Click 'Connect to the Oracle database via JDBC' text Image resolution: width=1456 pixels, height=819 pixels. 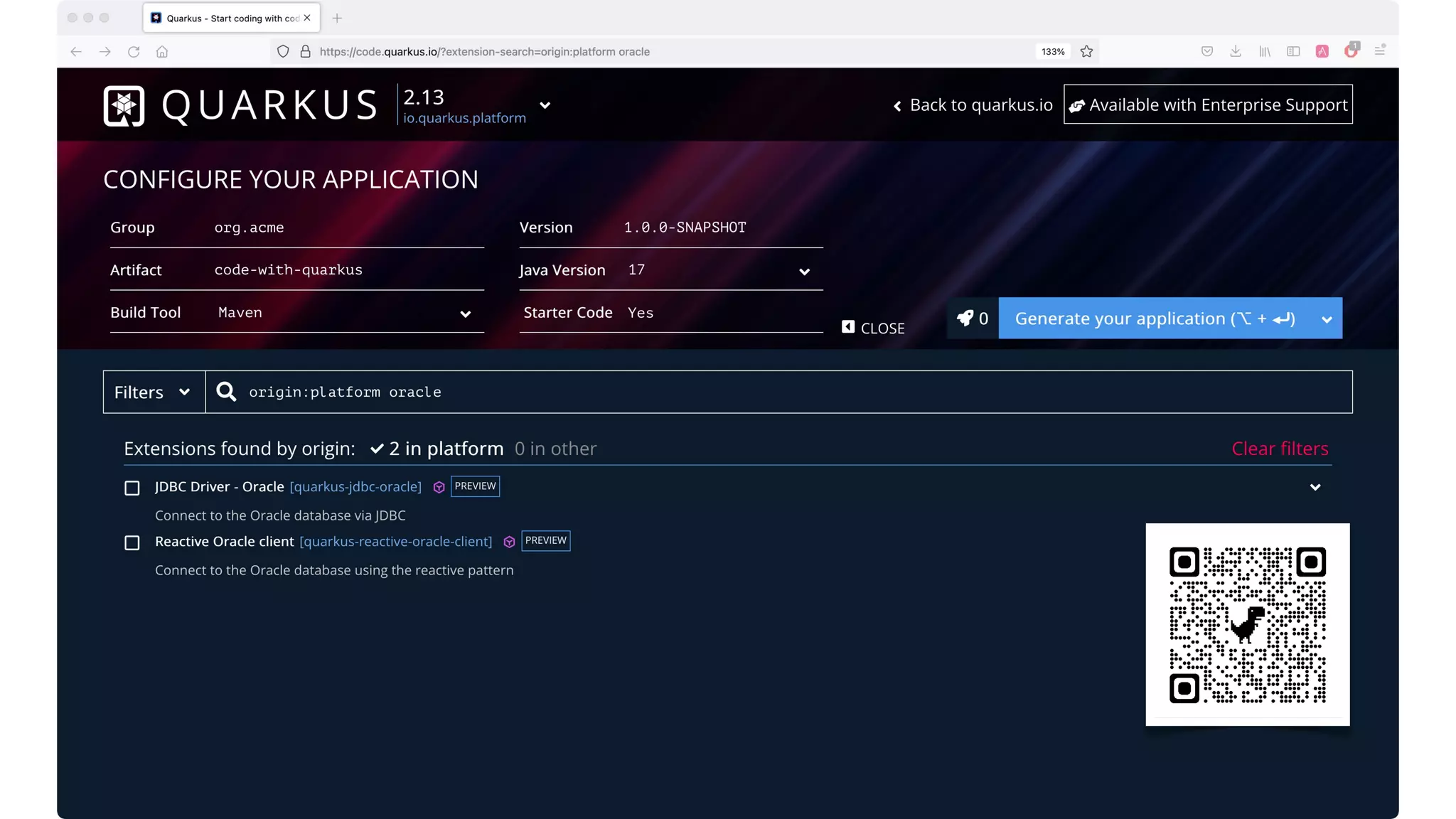(280, 516)
